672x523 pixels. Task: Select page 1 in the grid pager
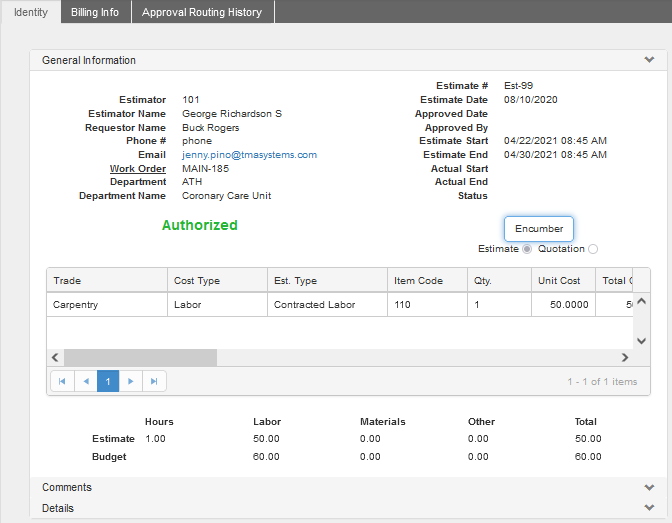pos(108,381)
